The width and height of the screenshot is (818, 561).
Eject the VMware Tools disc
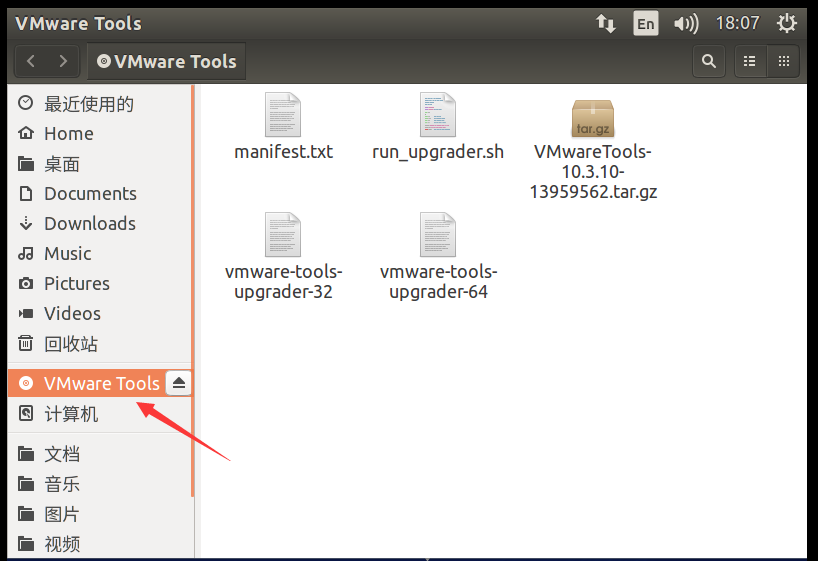[178, 383]
